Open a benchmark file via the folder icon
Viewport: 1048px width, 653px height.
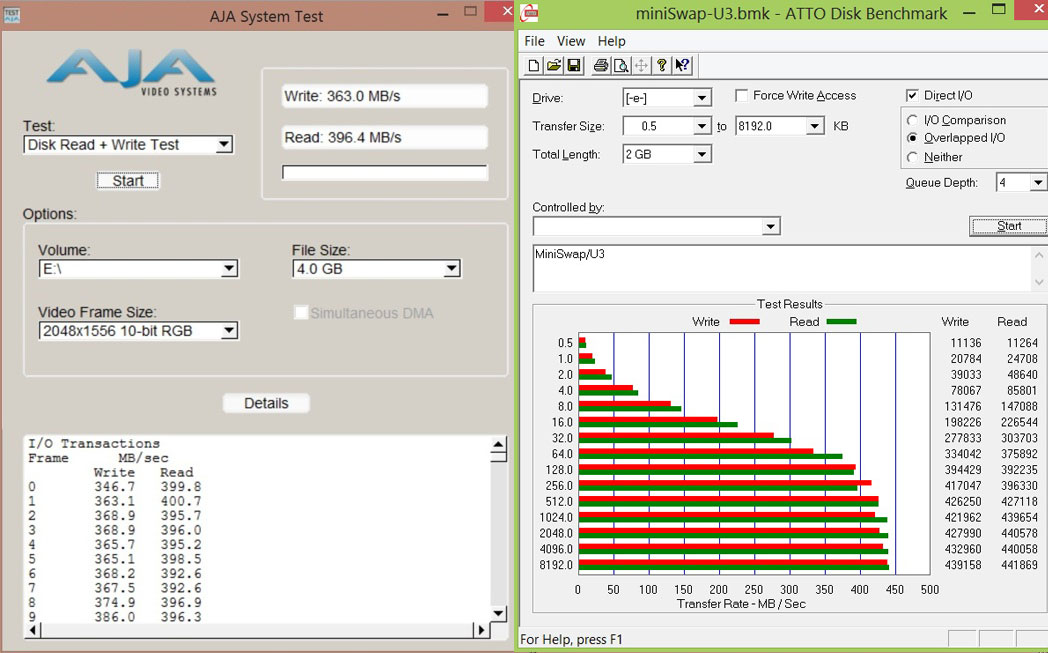click(x=553, y=65)
